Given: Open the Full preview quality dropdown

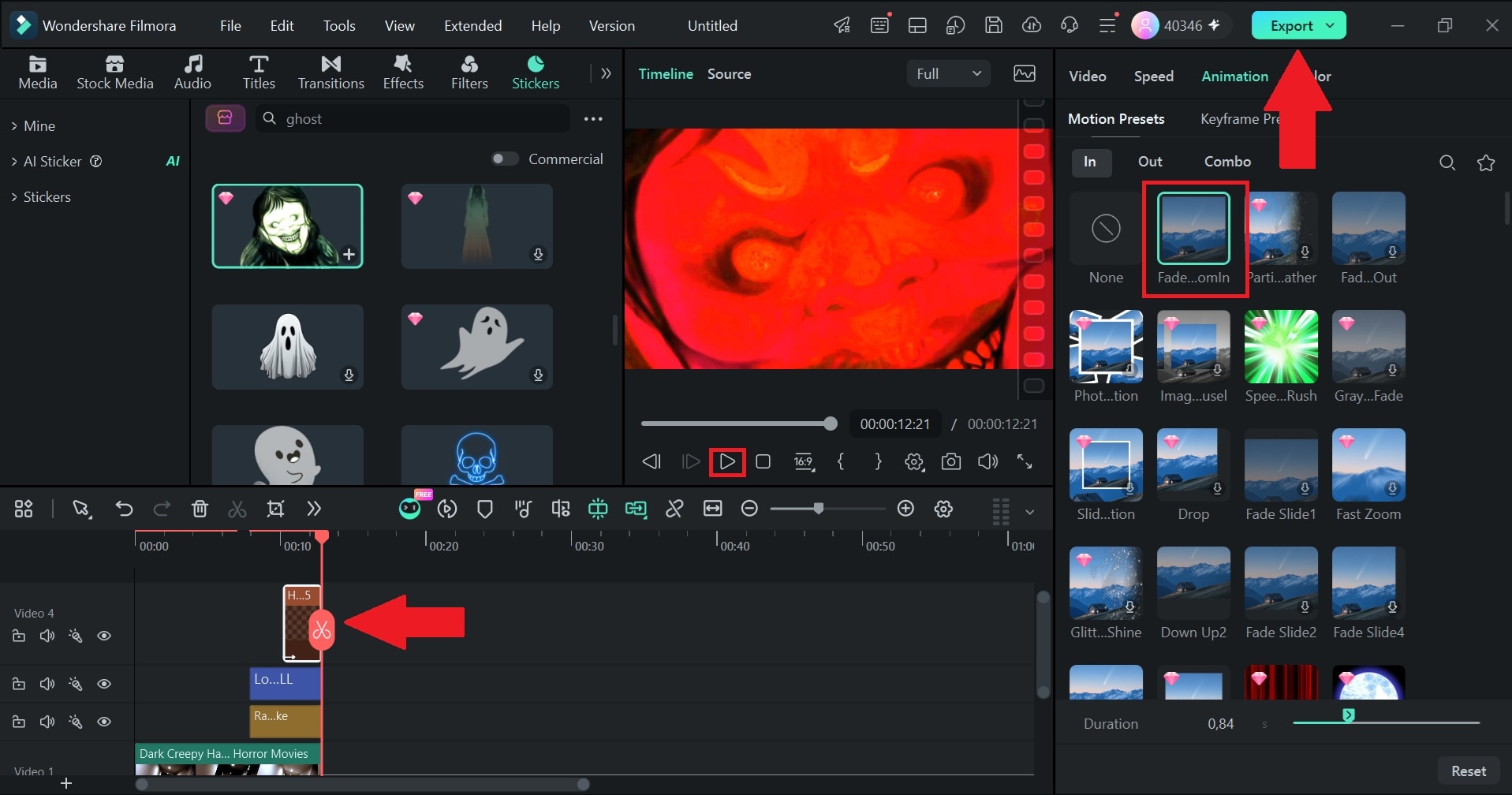Looking at the screenshot, I should (948, 73).
